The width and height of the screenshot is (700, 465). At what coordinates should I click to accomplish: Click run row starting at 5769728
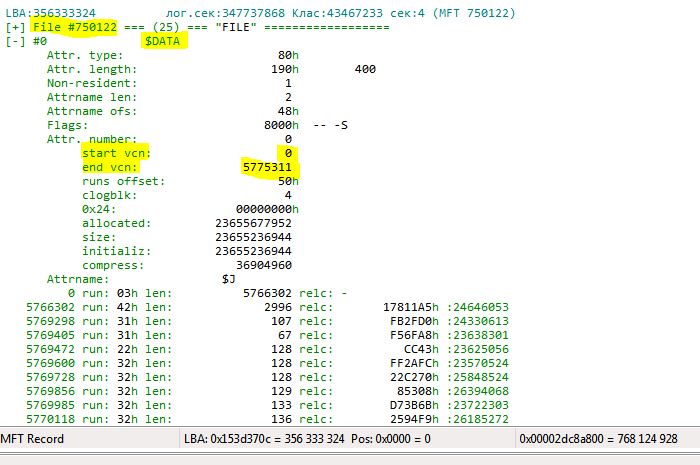pos(267,377)
